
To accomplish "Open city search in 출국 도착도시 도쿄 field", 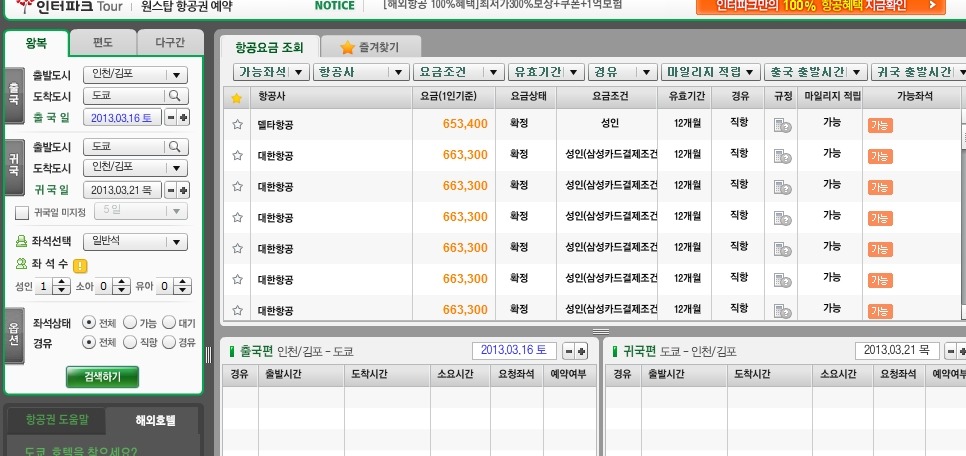I will coord(174,96).
